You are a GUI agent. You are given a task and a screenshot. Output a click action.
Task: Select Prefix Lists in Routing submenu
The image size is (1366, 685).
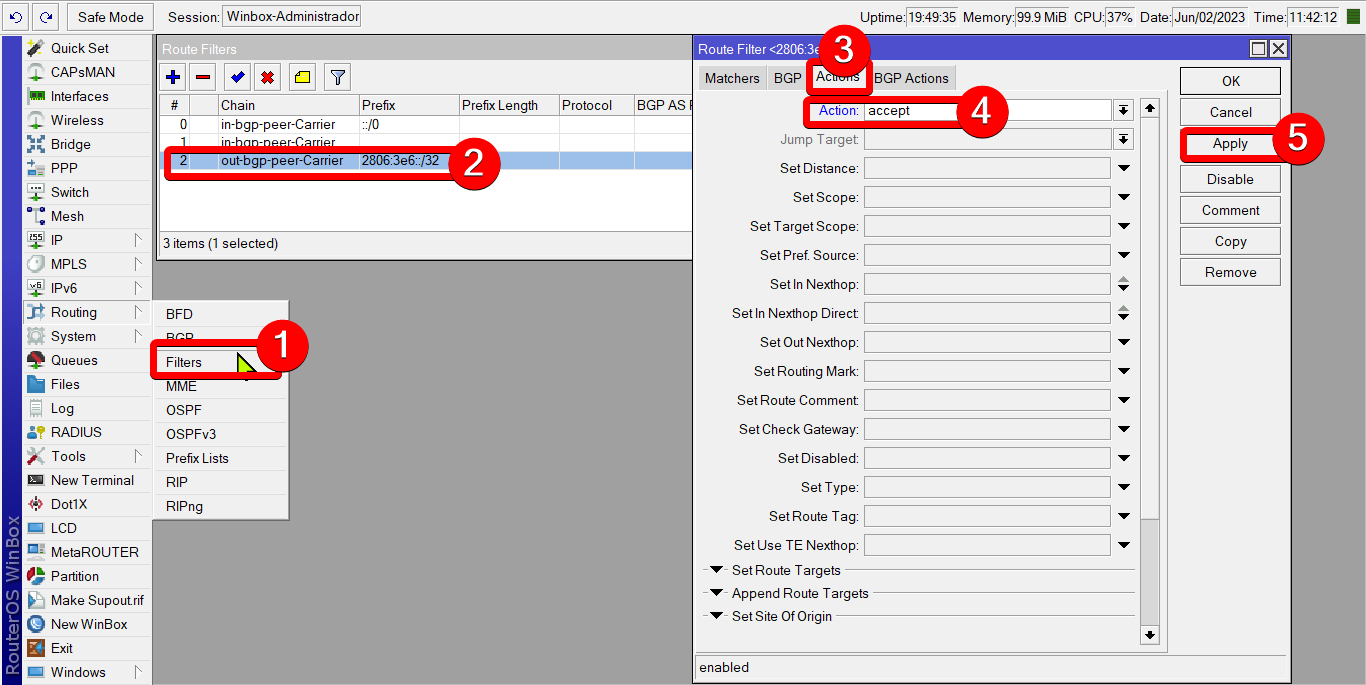click(197, 458)
